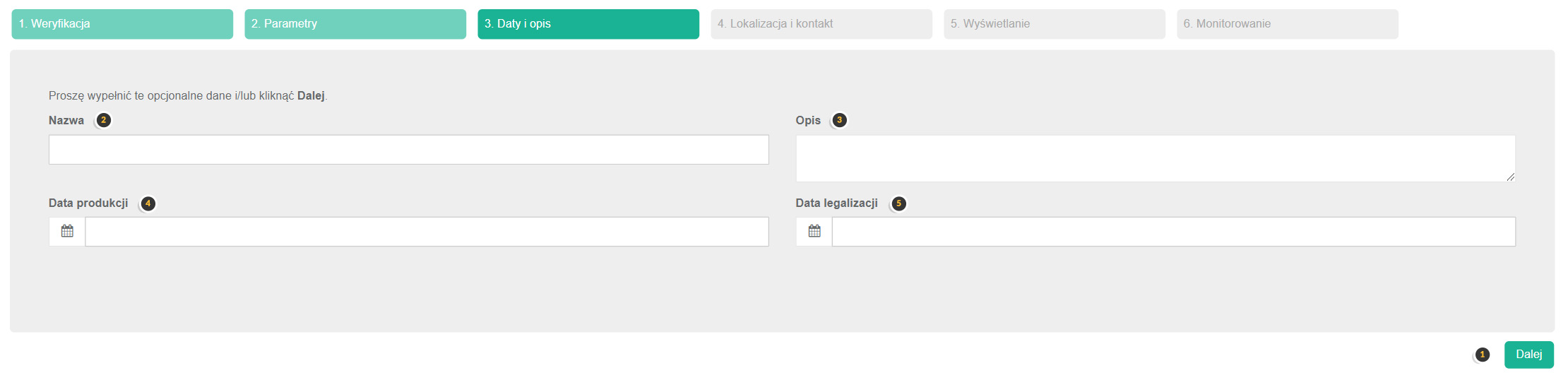Open the 4. Lokalizacja i kontakt tab
The image size is (1568, 380).
pos(821,24)
